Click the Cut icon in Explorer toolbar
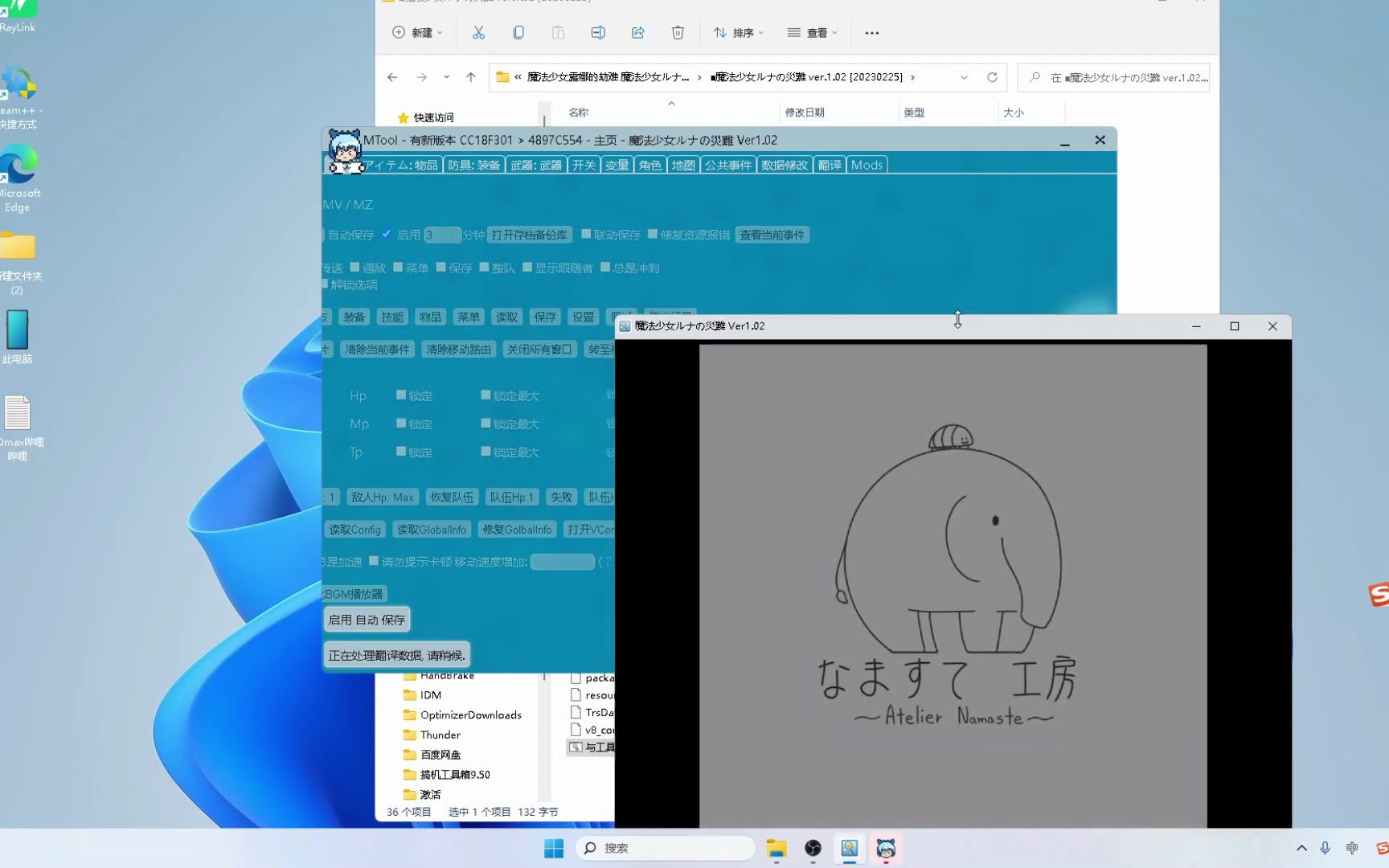 tap(478, 33)
